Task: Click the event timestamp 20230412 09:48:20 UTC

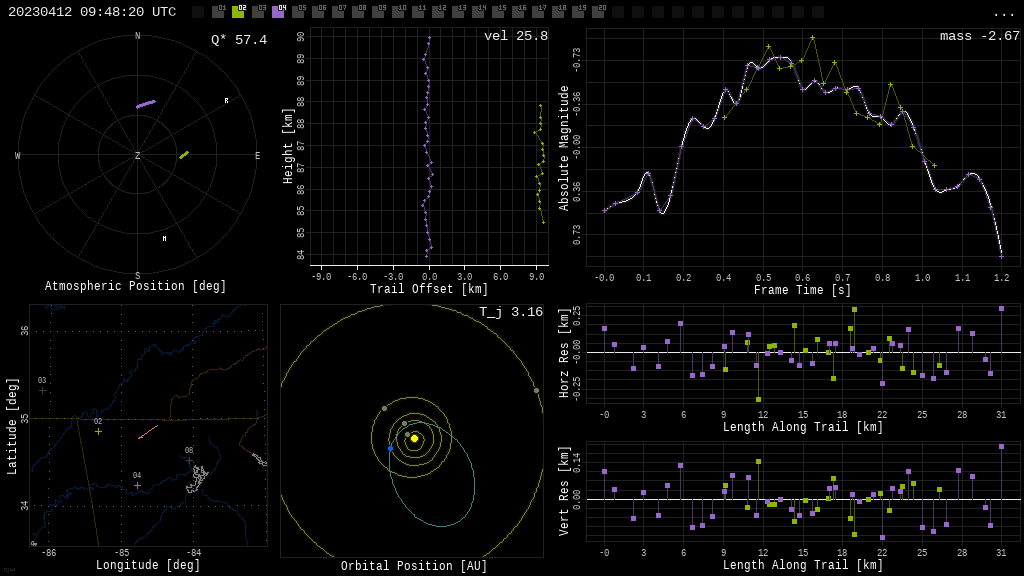Action: (x=92, y=12)
